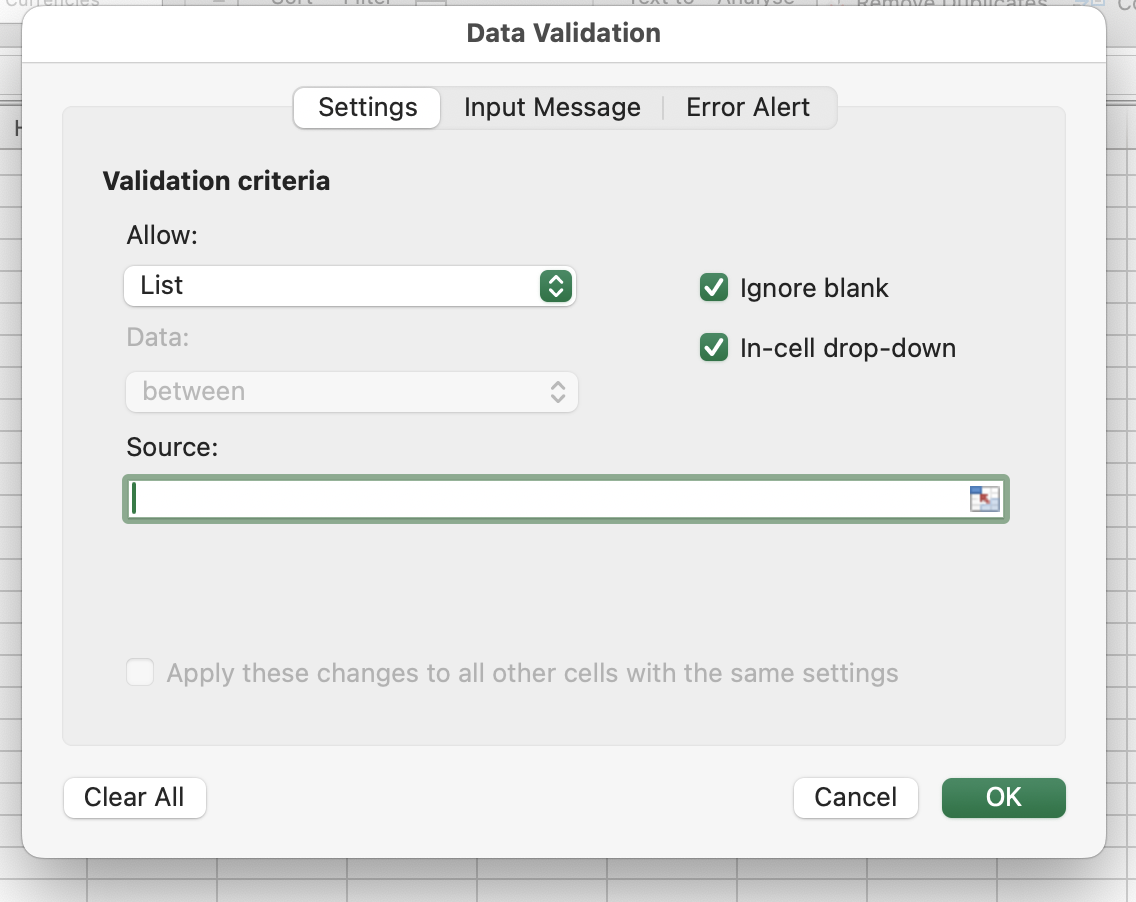The image size is (1136, 902).
Task: Uncheck the In-cell drop-down checkbox
Action: click(x=714, y=348)
